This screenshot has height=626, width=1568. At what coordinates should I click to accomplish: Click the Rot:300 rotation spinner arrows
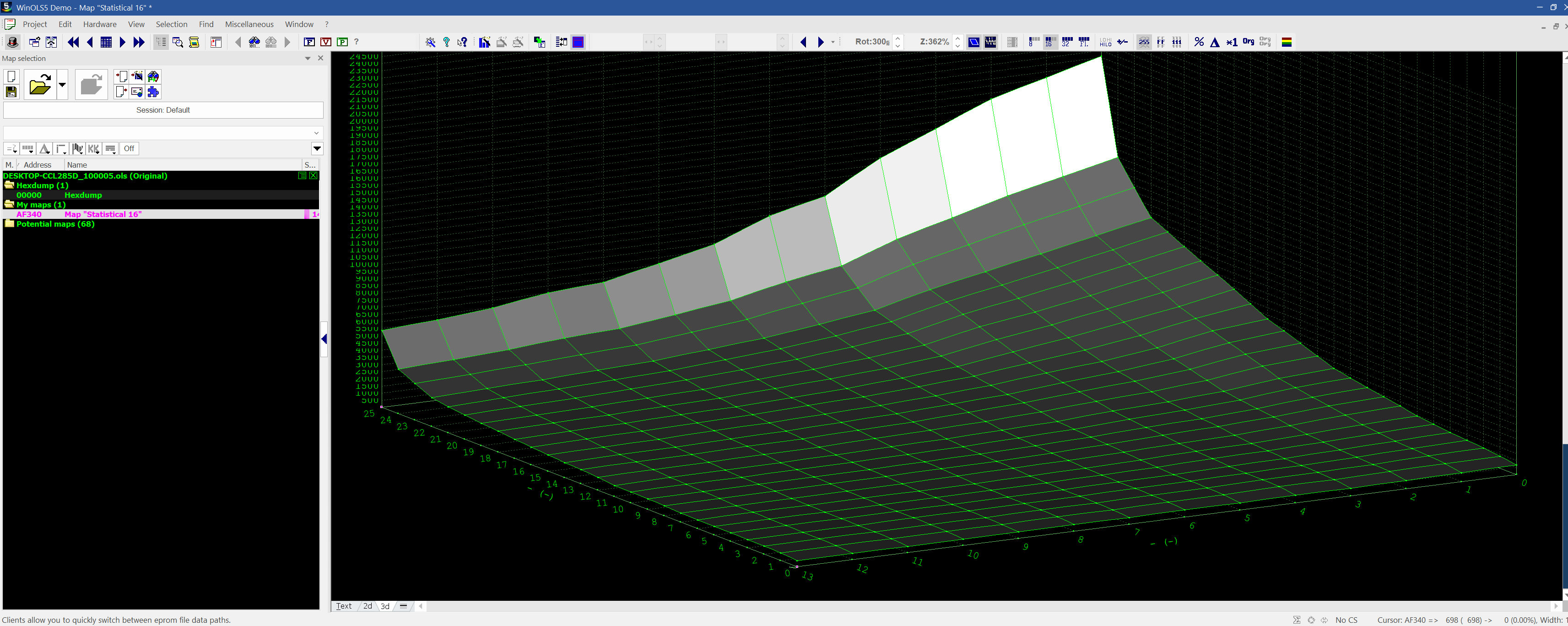[898, 42]
